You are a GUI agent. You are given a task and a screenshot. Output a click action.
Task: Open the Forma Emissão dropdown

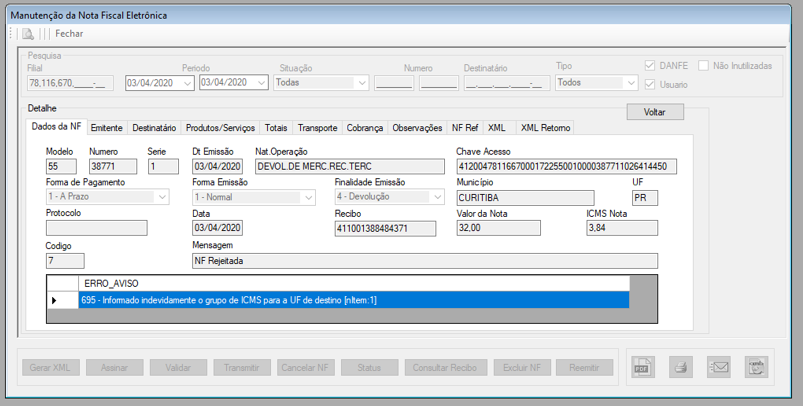click(x=309, y=197)
